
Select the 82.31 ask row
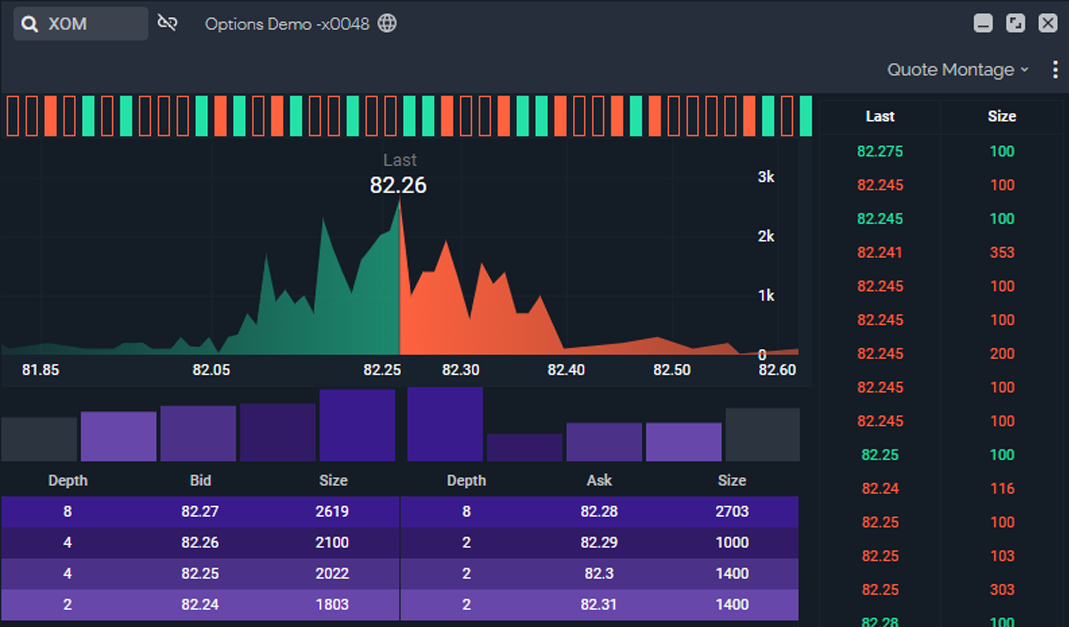coord(599,604)
